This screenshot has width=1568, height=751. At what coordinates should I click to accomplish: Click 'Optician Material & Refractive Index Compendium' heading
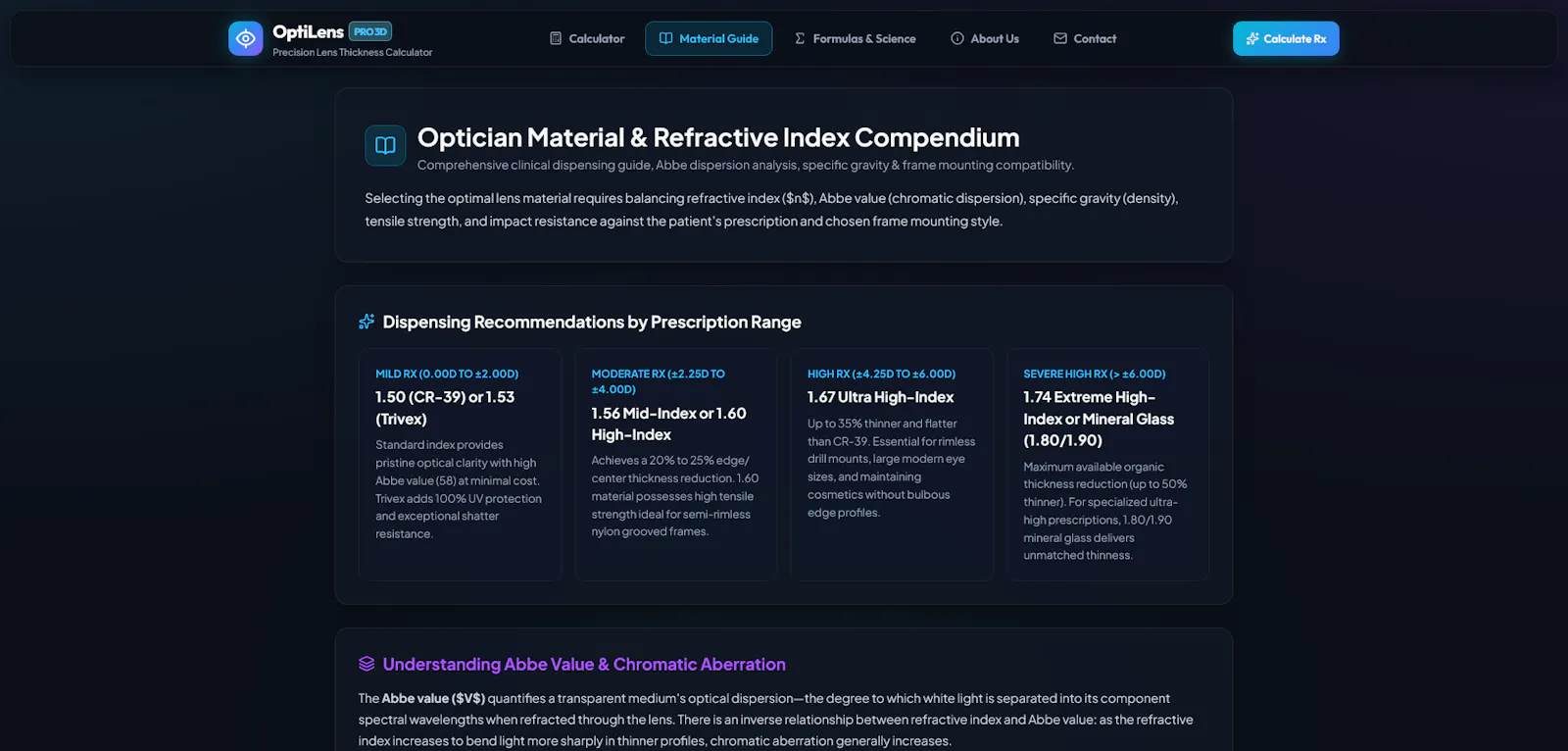718,137
